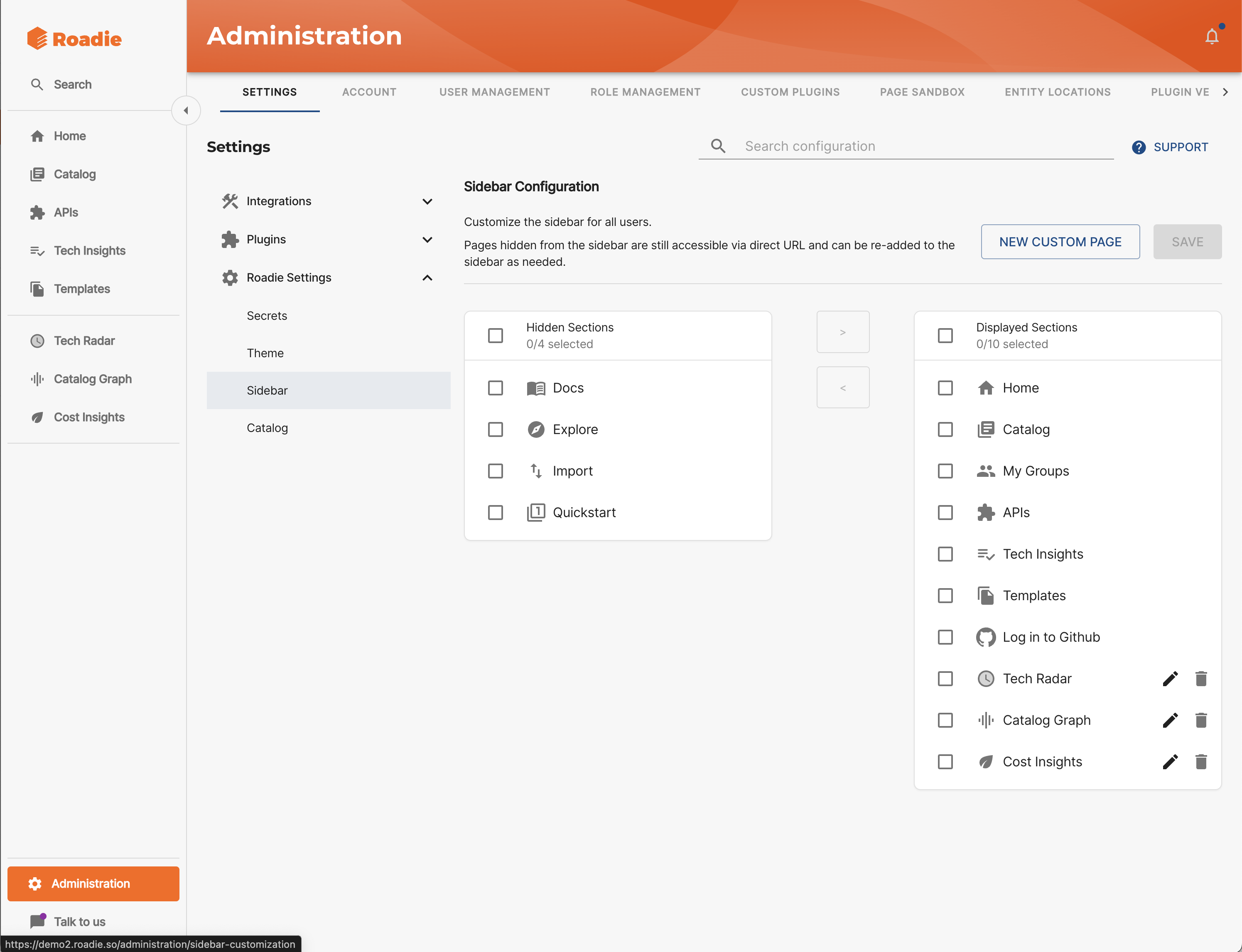Screen dimensions: 1242x952
Task: Open the Support link
Action: pos(1170,147)
